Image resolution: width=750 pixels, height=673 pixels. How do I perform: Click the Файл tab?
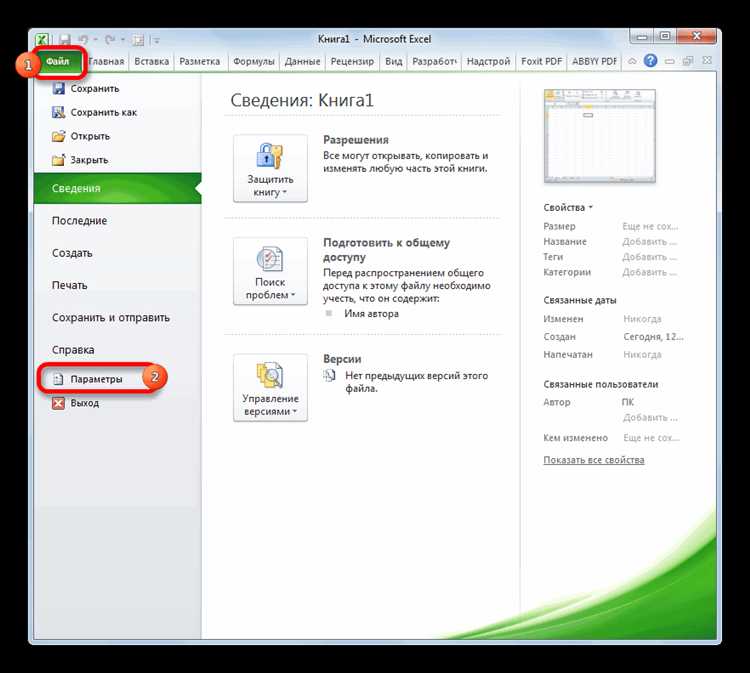coord(58,61)
